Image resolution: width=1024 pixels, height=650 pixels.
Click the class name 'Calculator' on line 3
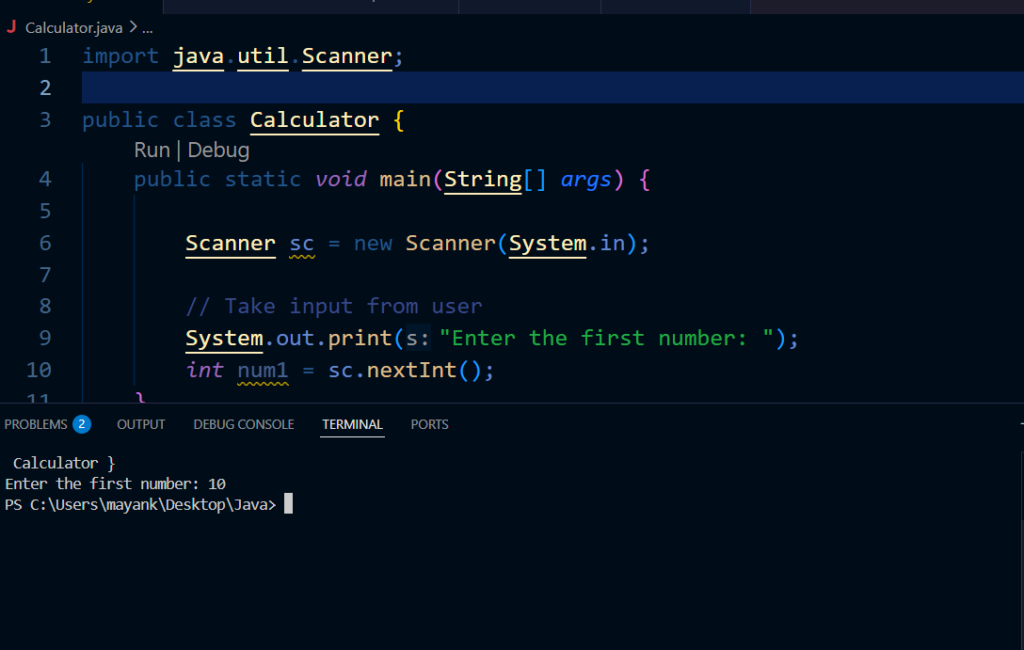click(x=314, y=120)
